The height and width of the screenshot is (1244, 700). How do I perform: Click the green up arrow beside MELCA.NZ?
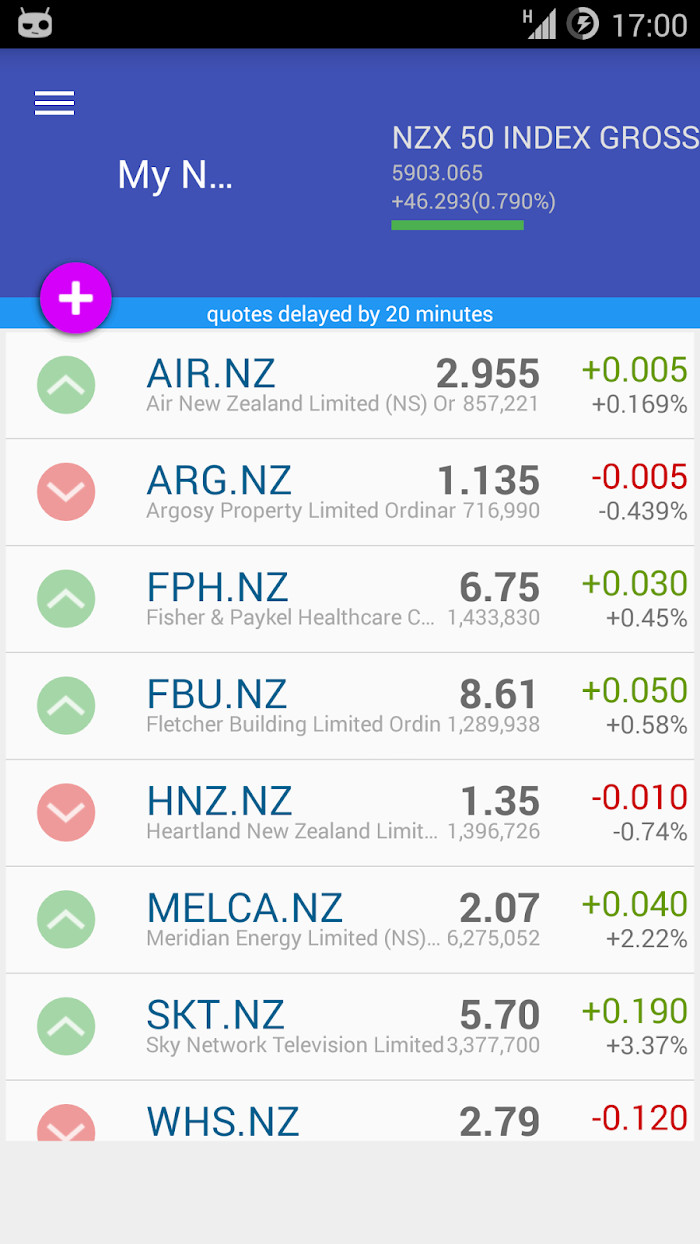click(66, 920)
